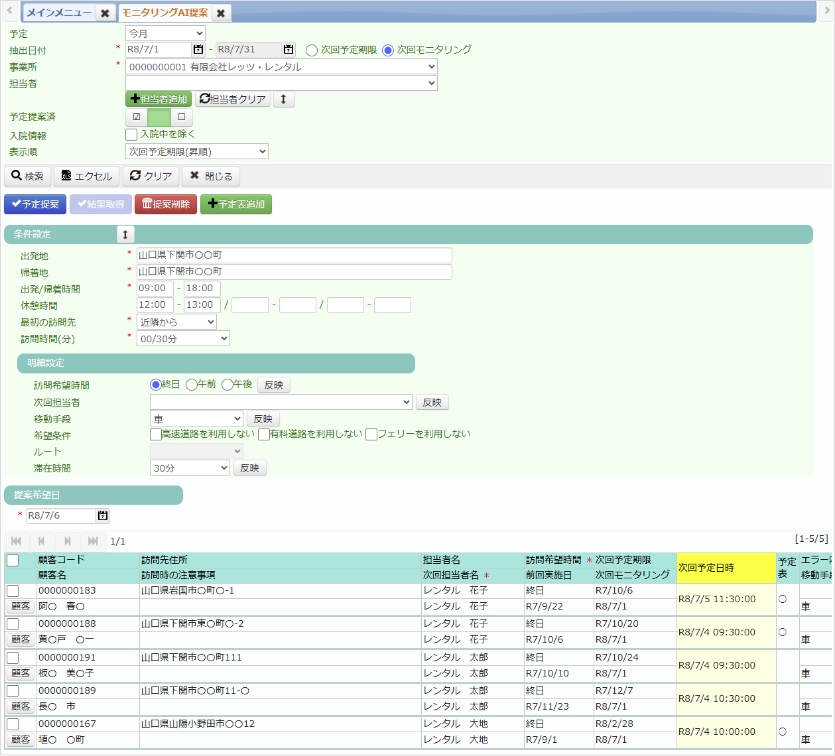835x756 pixels.
Task: Click departure time field 09:00
Action: (155, 288)
